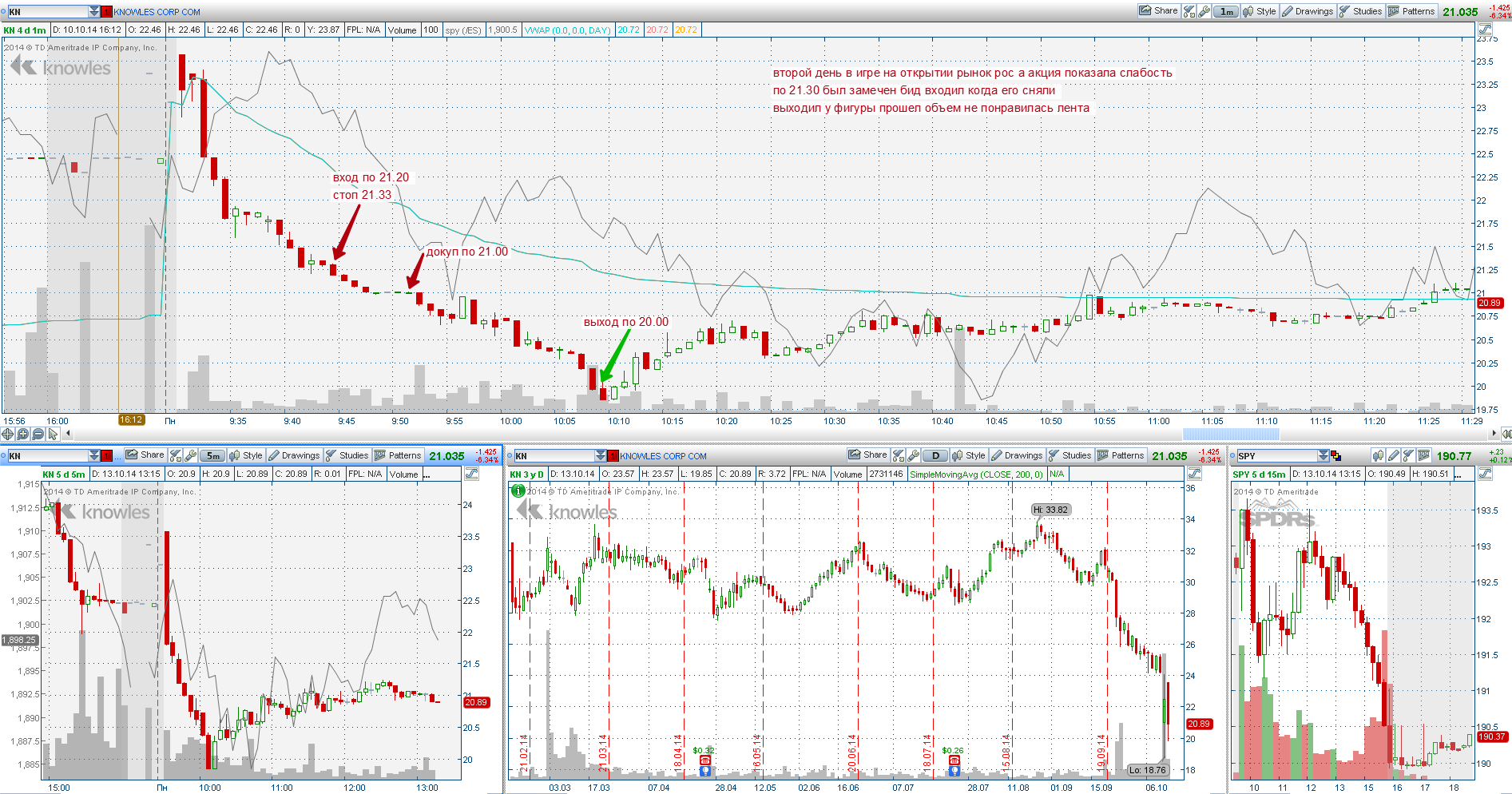
Task: Click spy (/ES) comparison label in top chart
Action: tap(463, 30)
